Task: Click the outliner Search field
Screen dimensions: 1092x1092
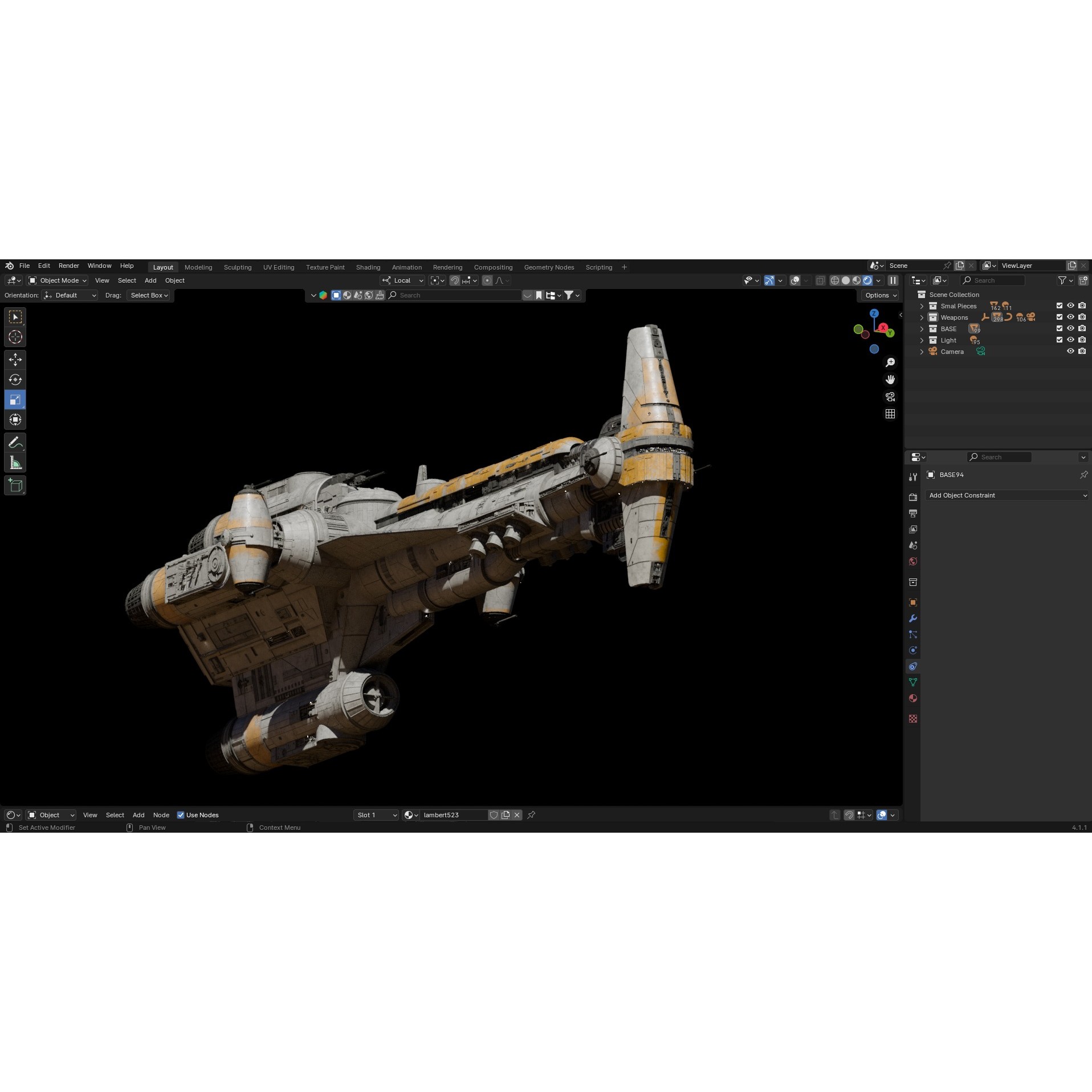Action: coord(992,280)
